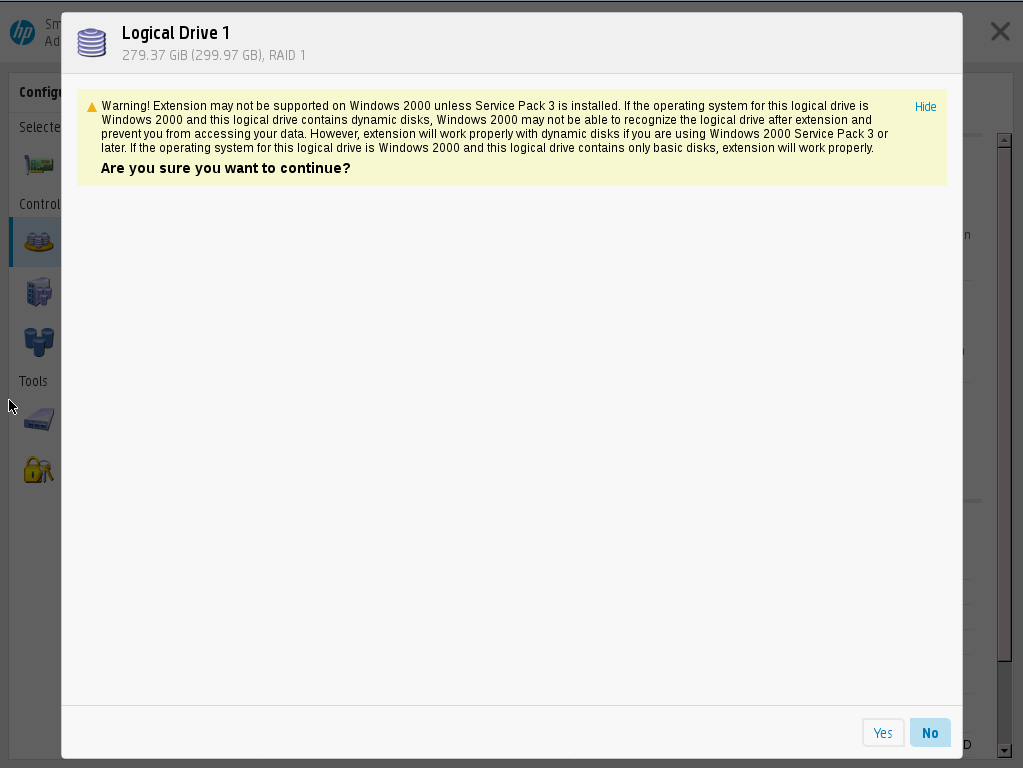
Task: Click the scrollbar down arrow
Action: point(1005,751)
